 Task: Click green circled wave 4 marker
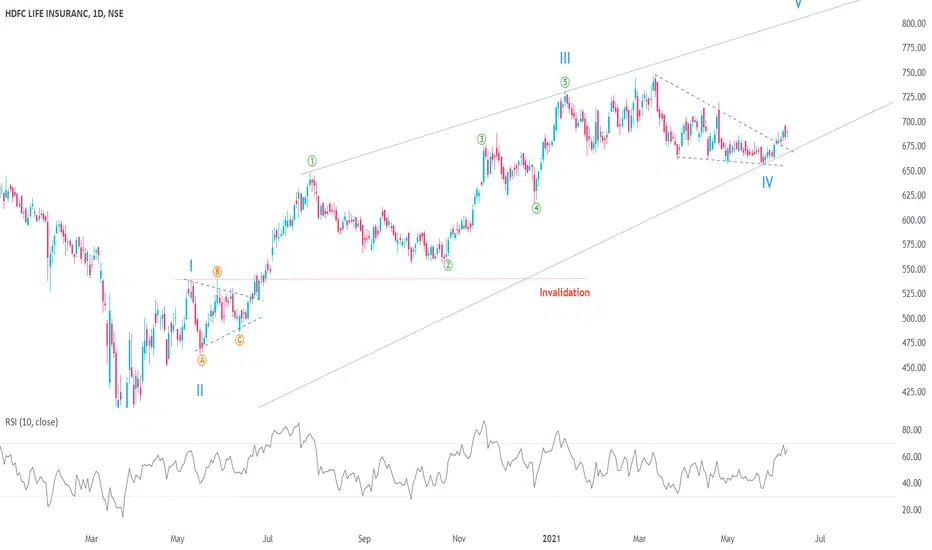click(x=536, y=208)
